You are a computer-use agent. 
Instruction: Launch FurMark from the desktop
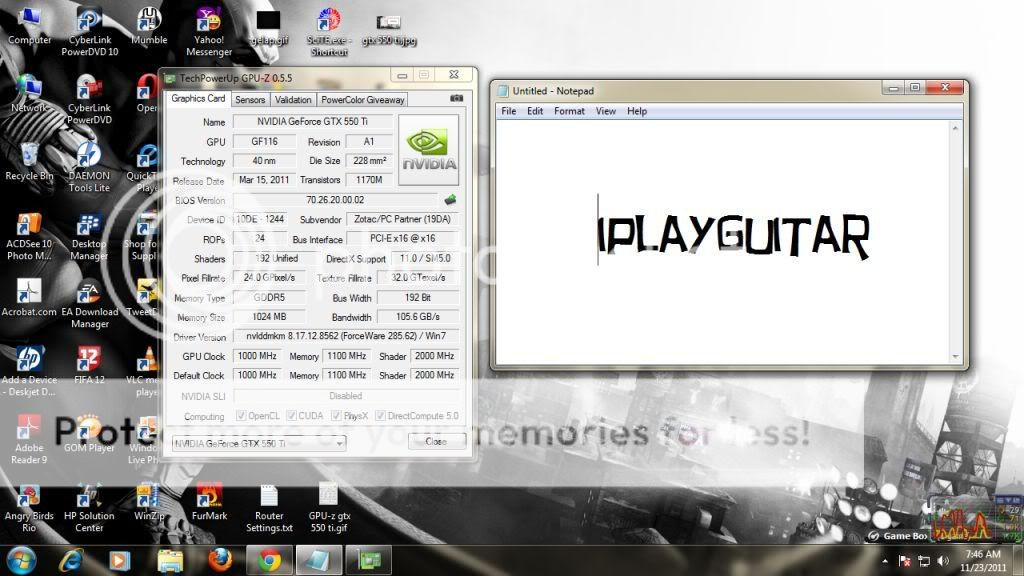[x=209, y=502]
